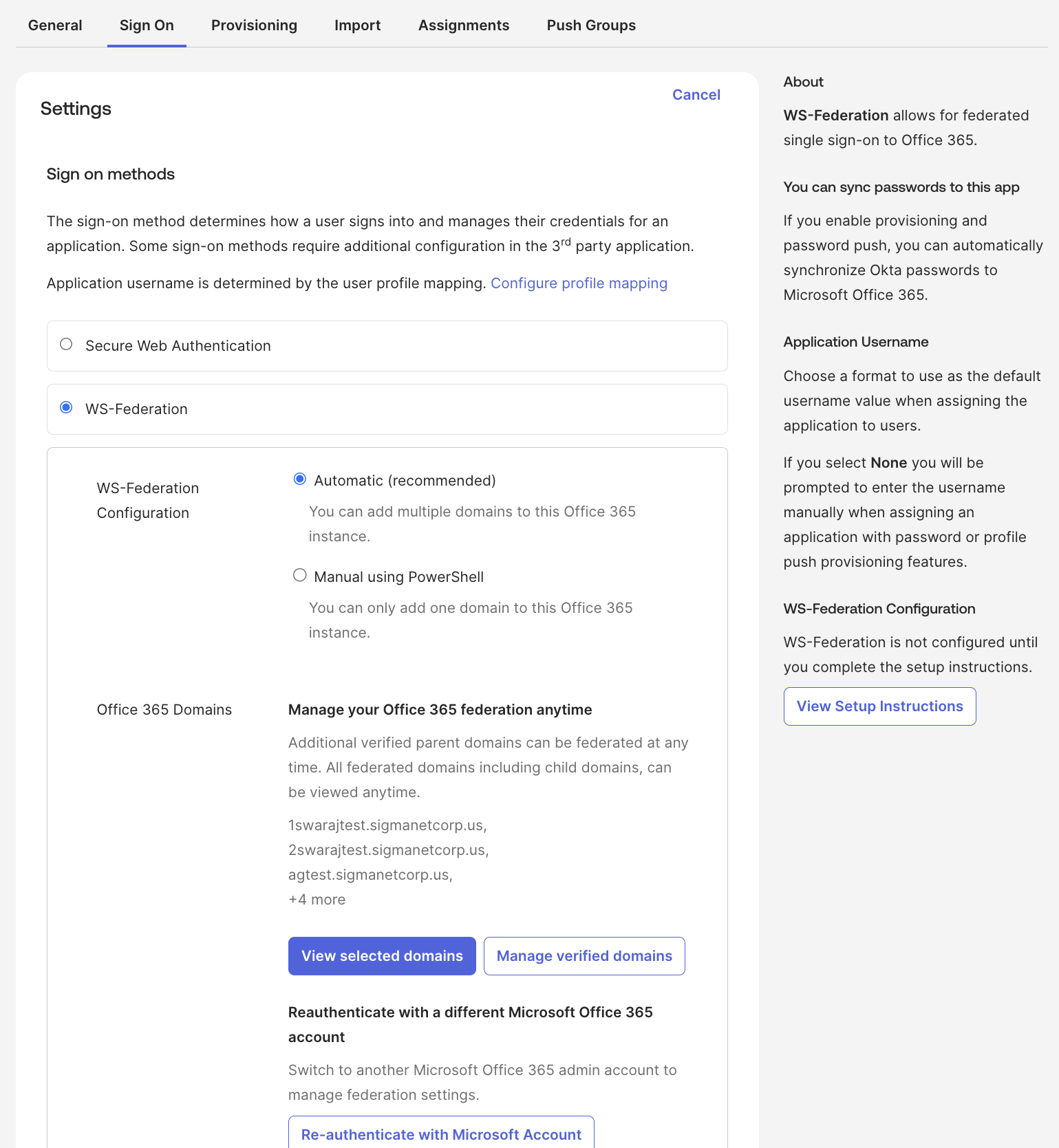The height and width of the screenshot is (1148, 1059).
Task: Select Secure Web Authentication radio button
Action: [66, 345]
